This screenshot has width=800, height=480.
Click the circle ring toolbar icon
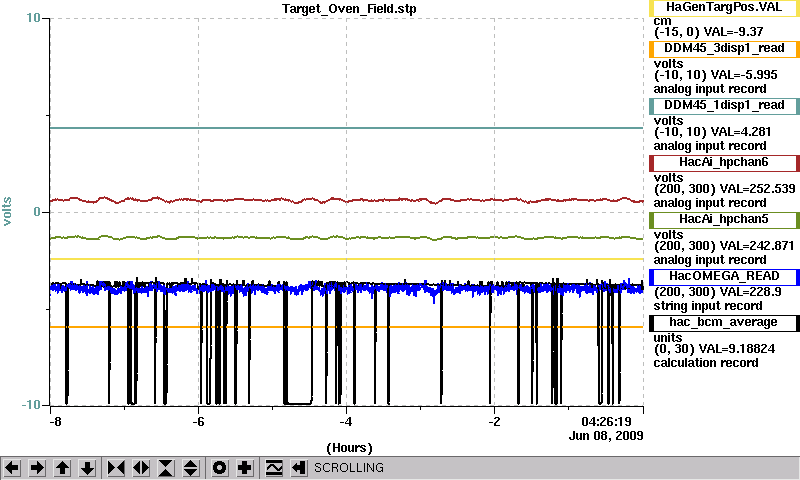click(x=220, y=468)
